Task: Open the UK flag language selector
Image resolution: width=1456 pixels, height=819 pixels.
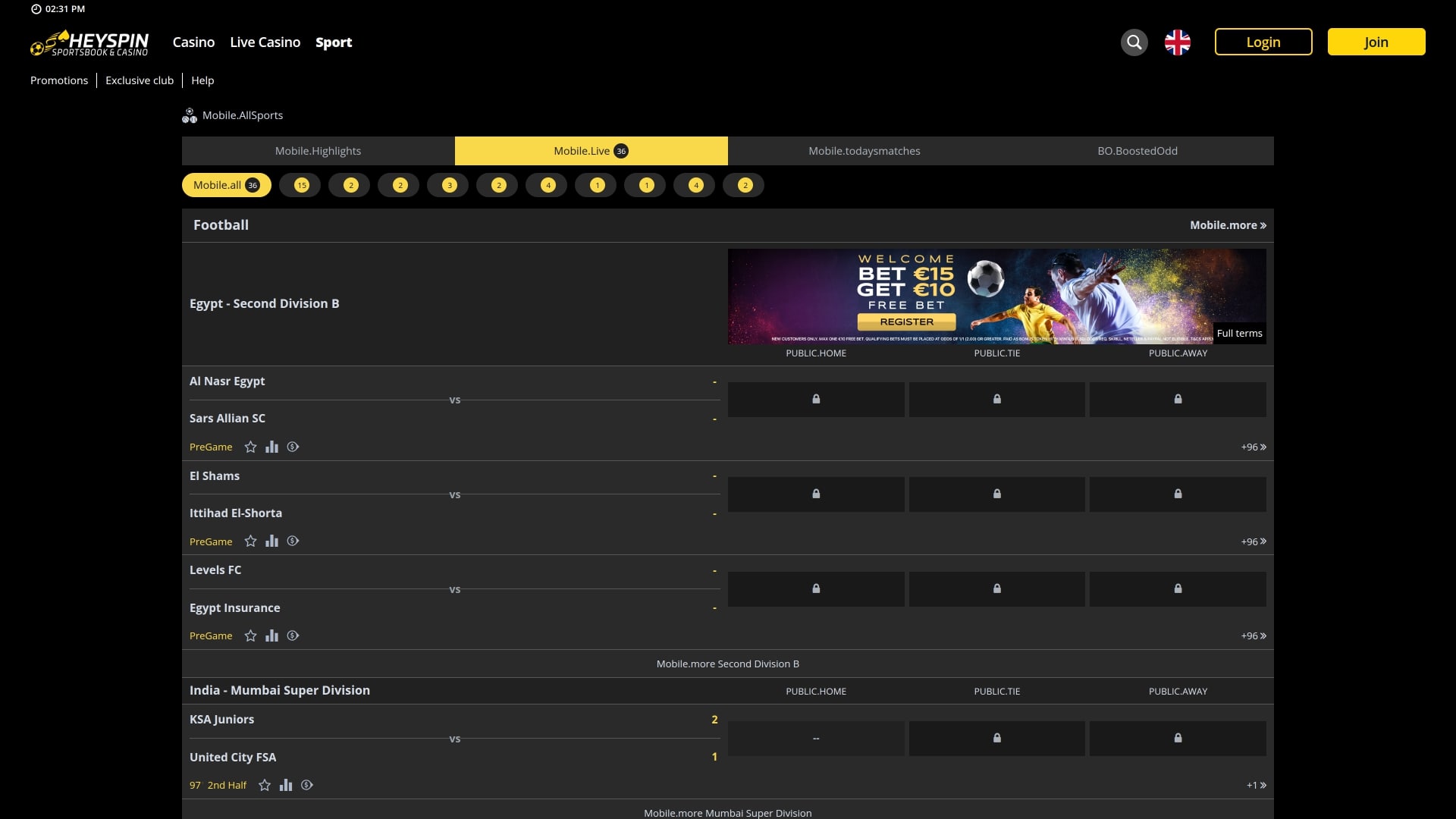Action: point(1177,42)
